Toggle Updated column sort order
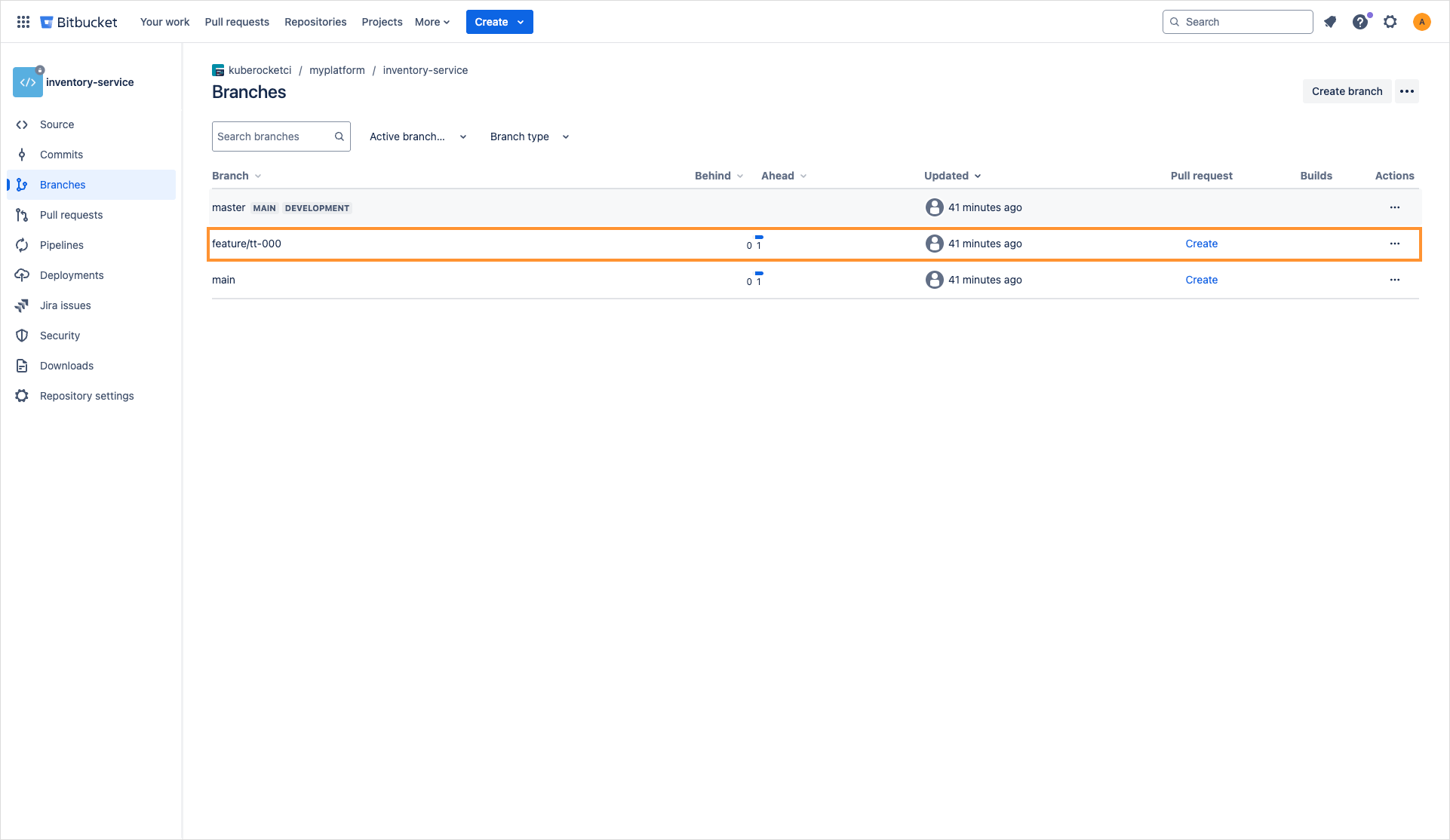 pos(951,176)
